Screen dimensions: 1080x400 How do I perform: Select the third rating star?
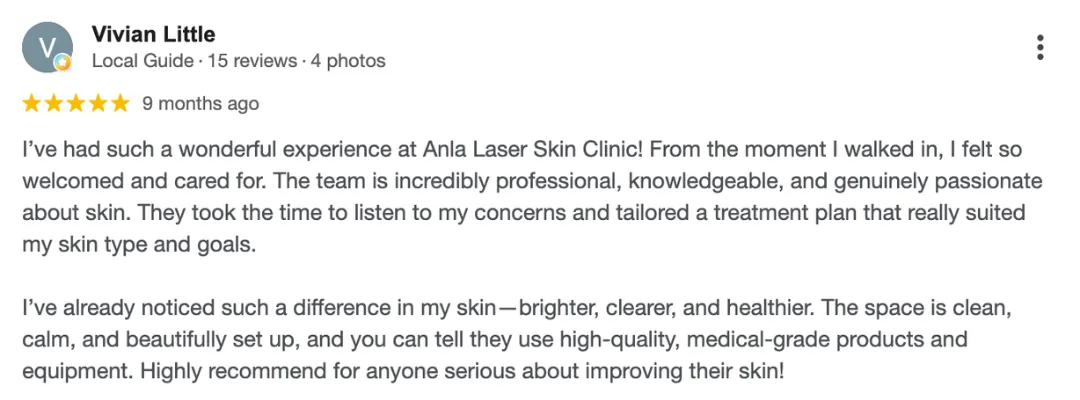pos(76,103)
